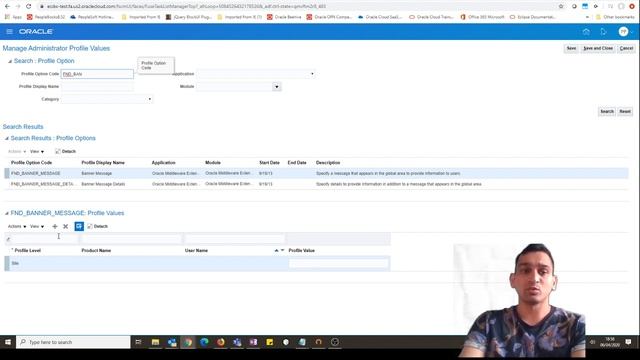
Task: Detach the Profile Values table
Action: (98, 226)
